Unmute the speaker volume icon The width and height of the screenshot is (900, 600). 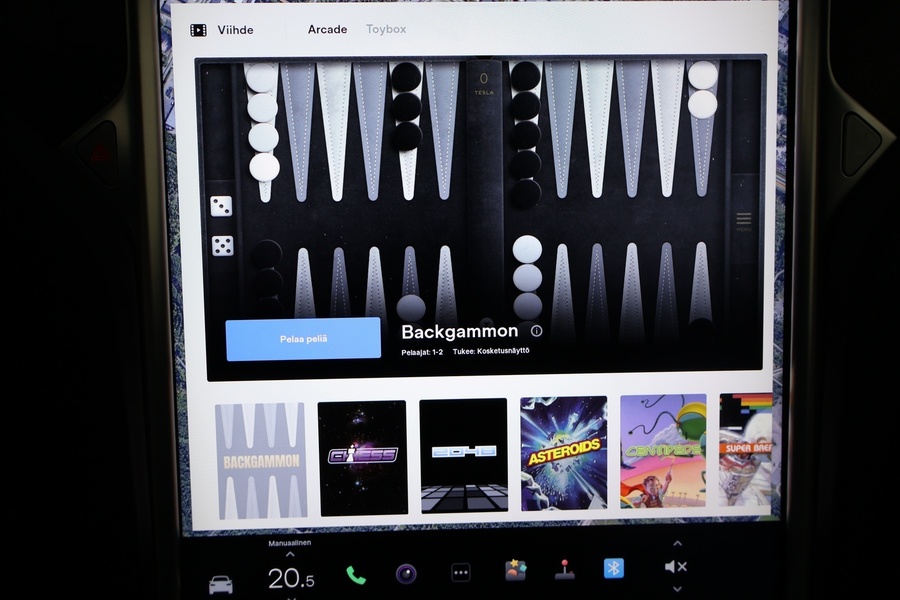coord(676,567)
